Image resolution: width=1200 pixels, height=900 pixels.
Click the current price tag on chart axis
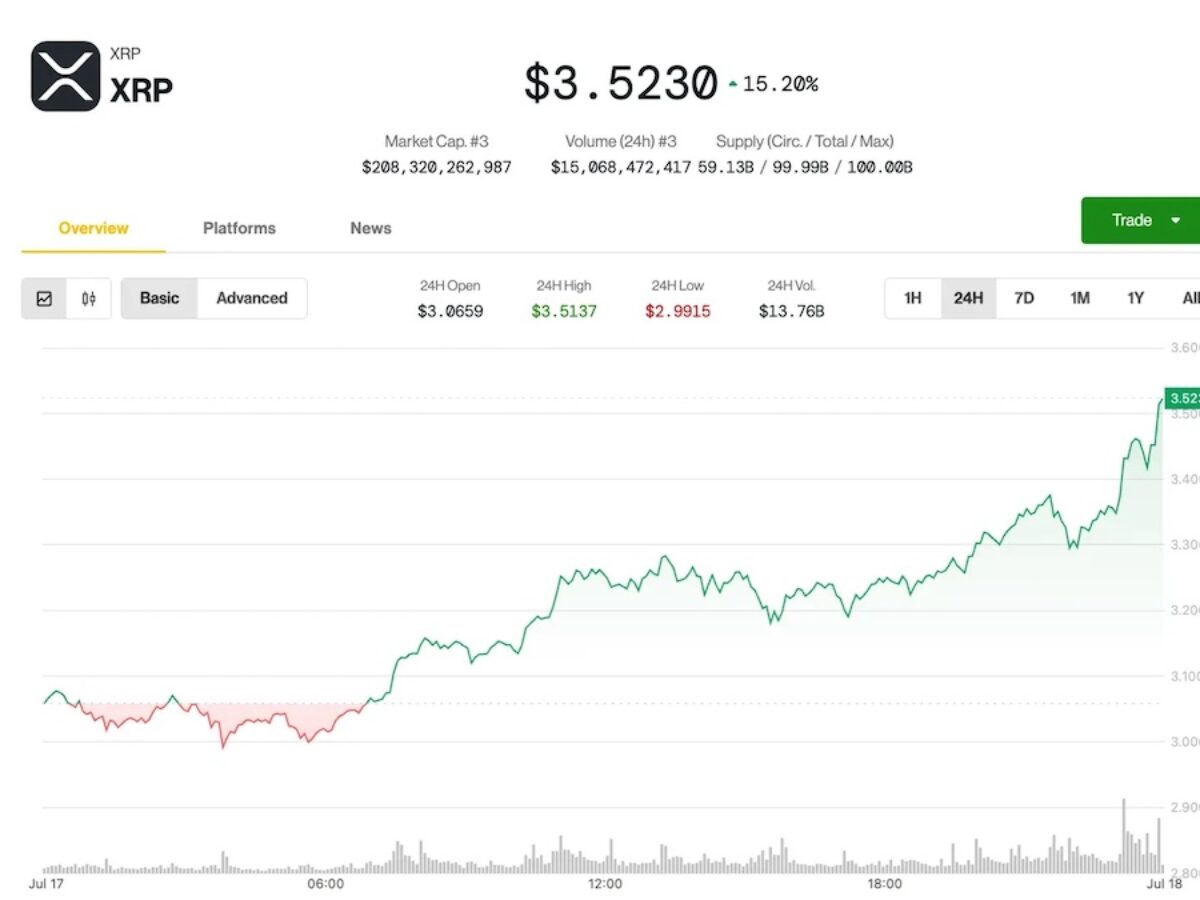1182,399
